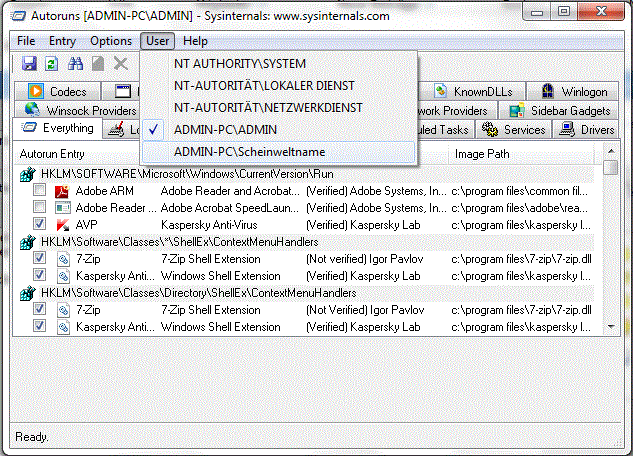Image resolution: width=633 pixels, height=456 pixels.
Task: Click the scroll down arrow
Action: point(611,327)
